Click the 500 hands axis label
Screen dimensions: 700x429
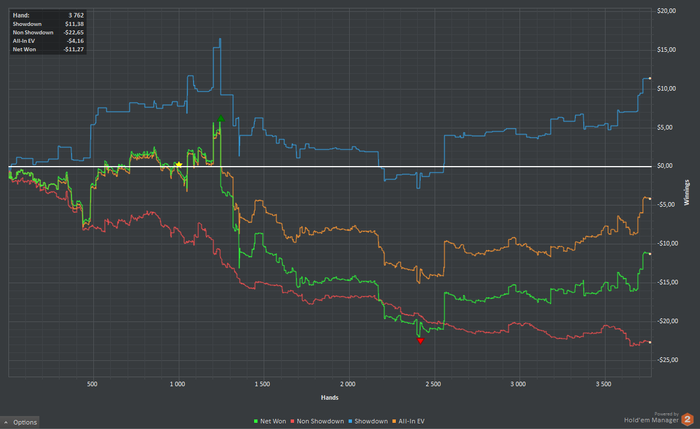tap(92, 384)
